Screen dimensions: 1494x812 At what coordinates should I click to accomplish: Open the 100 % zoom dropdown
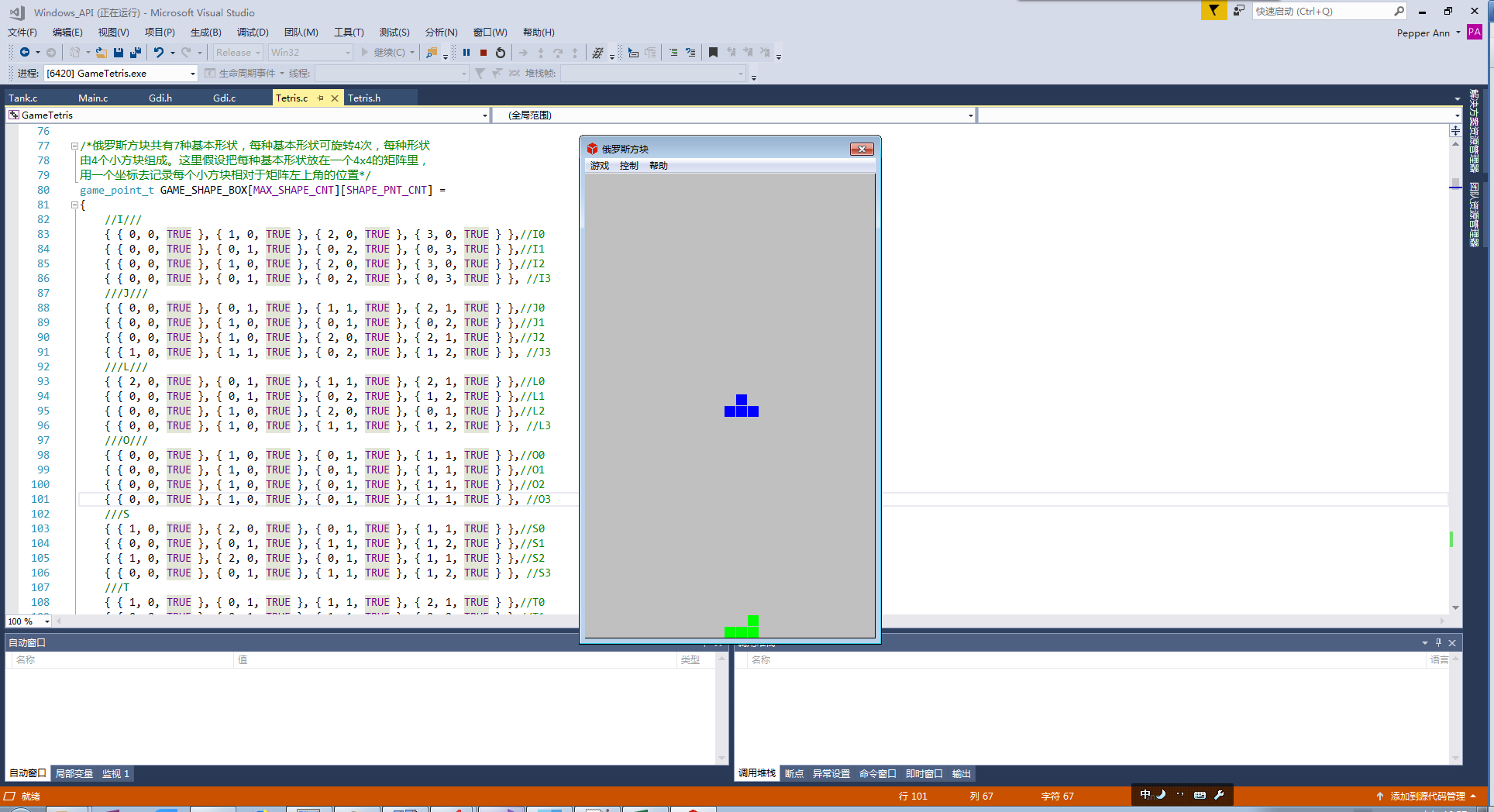click(29, 621)
